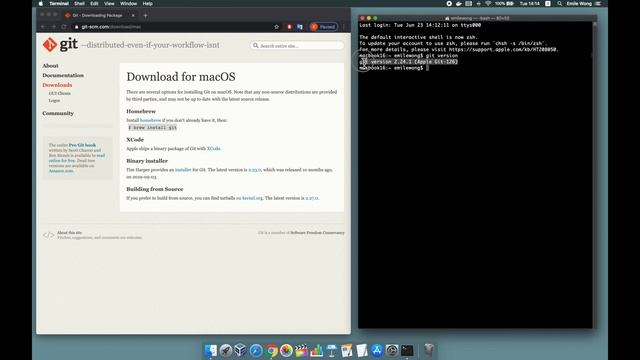Click the Tue 14:14 clock in menu bar
Viewport: 640px width, 360px height.
529,3
